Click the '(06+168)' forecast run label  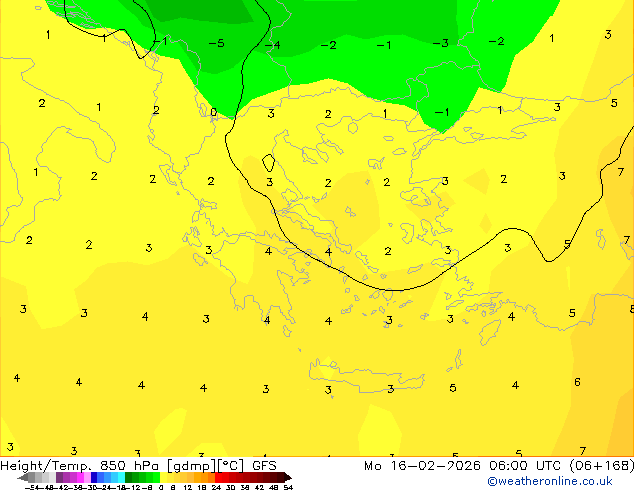coord(602,466)
